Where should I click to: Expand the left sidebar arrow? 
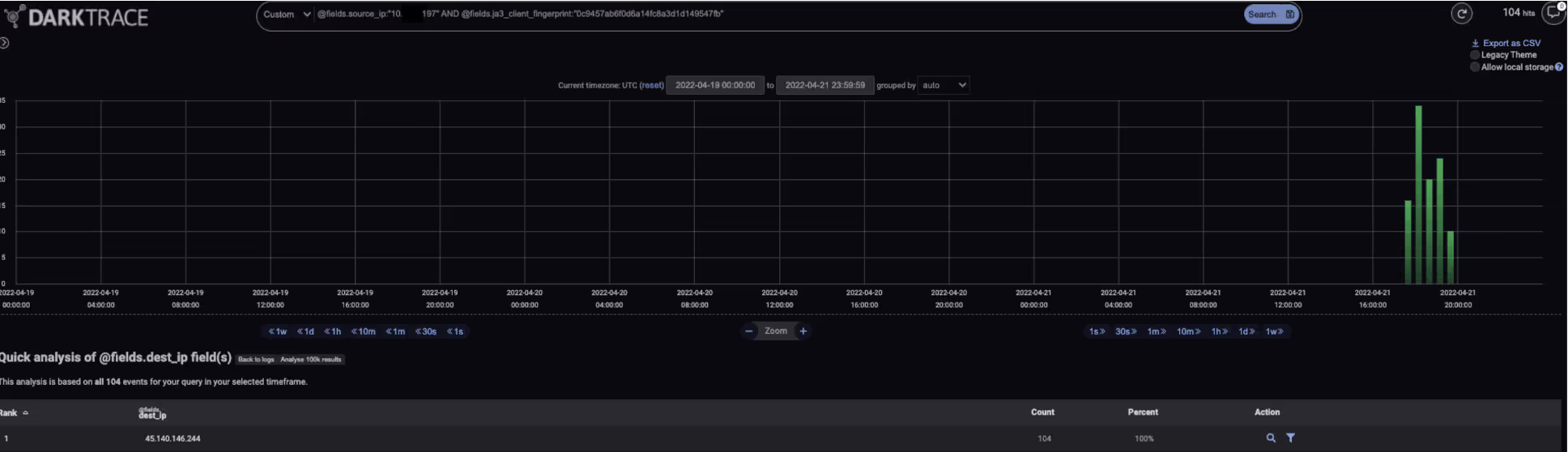point(4,43)
